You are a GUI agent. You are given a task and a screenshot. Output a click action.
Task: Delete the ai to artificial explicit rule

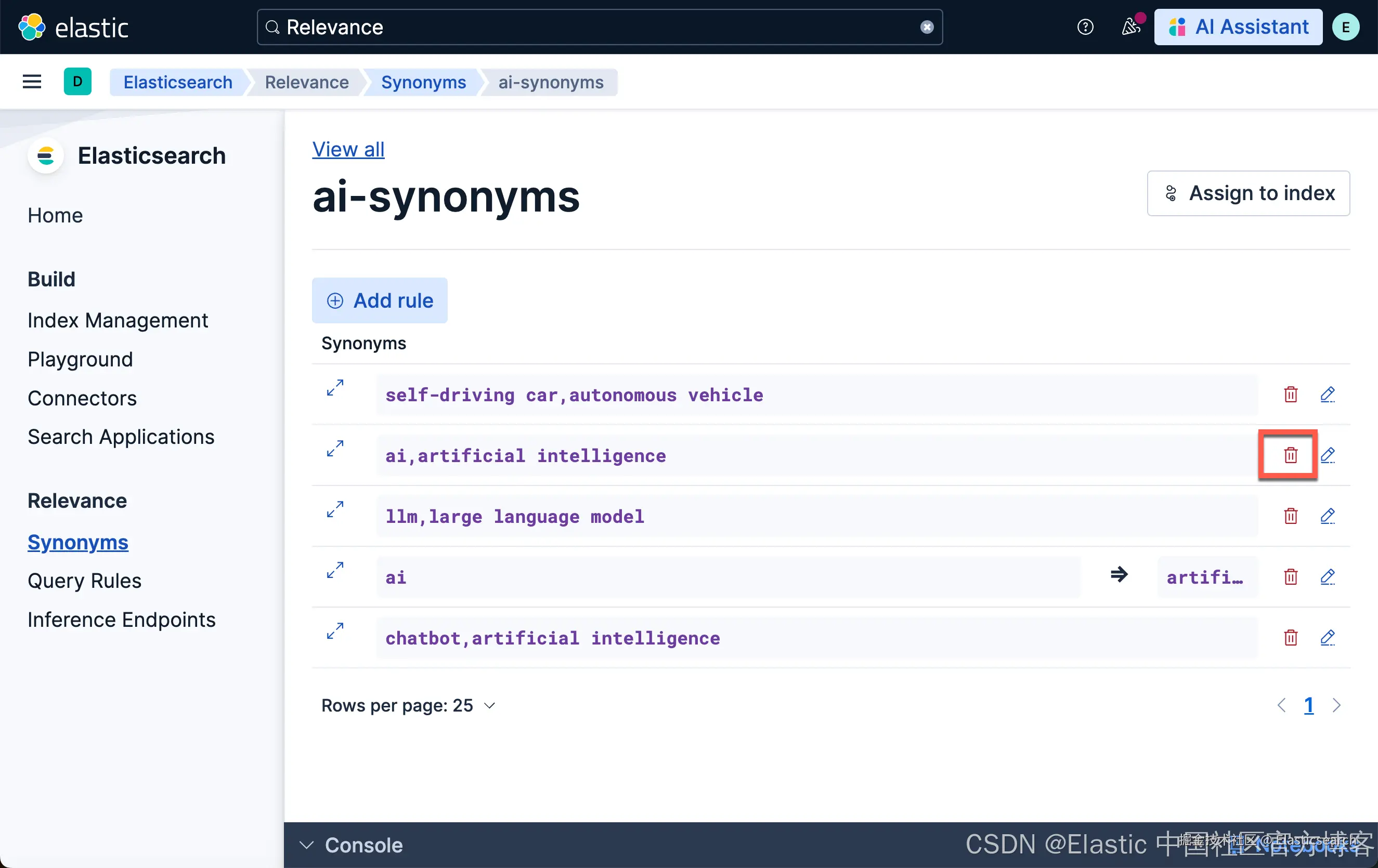1290,577
